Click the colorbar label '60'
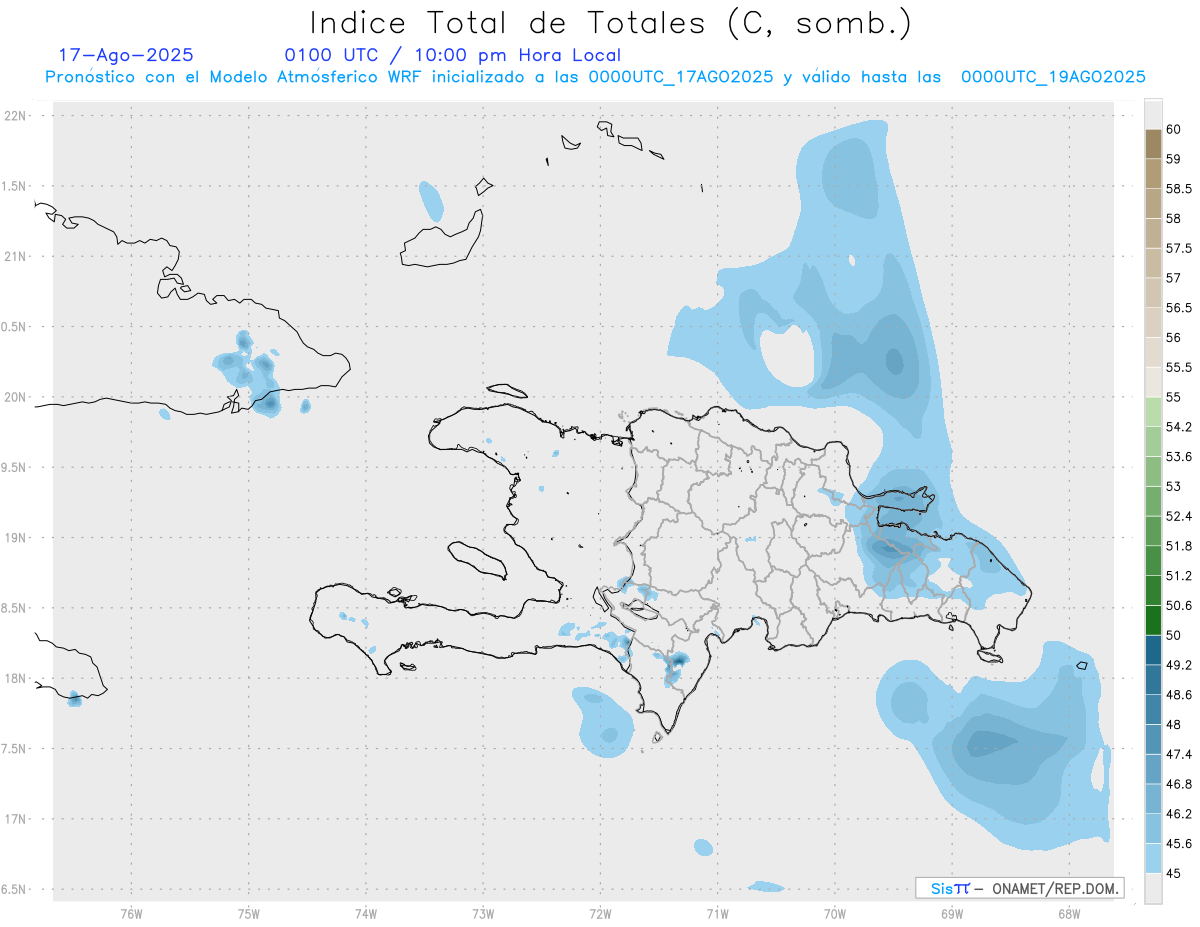The width and height of the screenshot is (1200, 927). click(1174, 130)
